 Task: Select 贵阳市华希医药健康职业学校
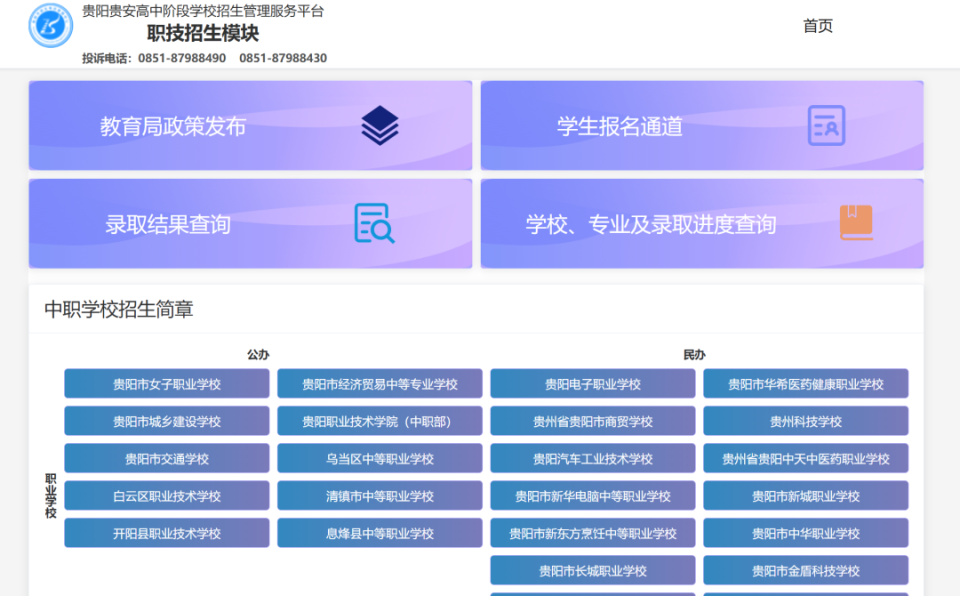click(x=806, y=384)
